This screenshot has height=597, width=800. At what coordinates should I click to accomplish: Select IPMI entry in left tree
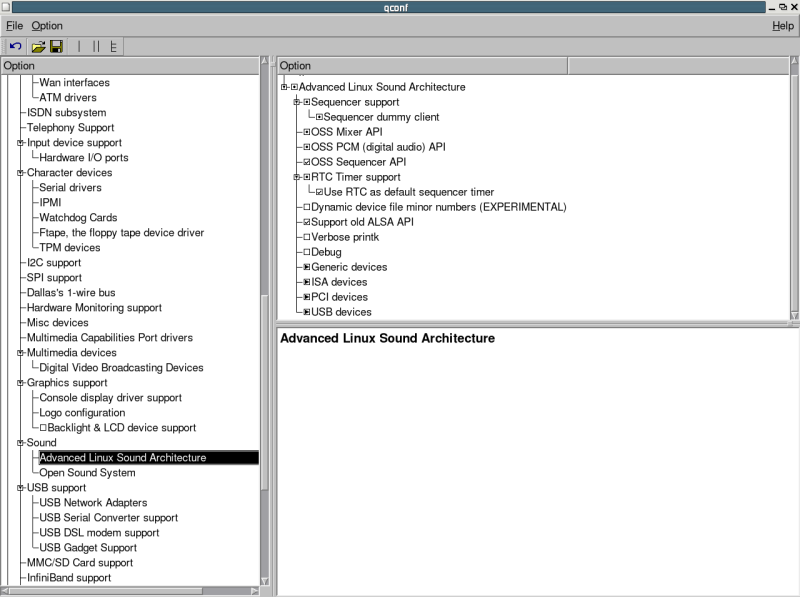[x=50, y=203]
